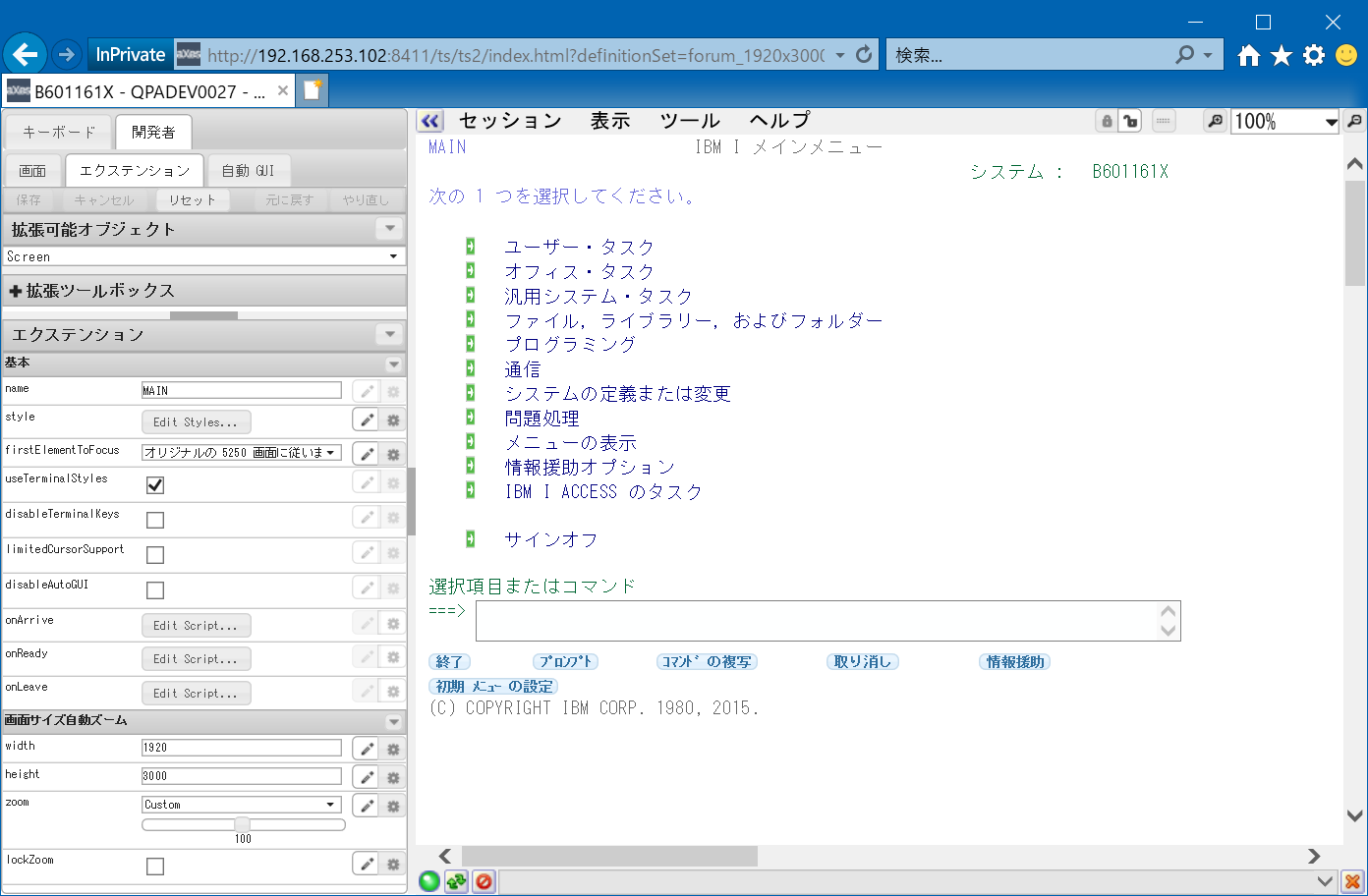Click browser refresh icon in address bar
This screenshot has height=896, width=1368.
864,55
